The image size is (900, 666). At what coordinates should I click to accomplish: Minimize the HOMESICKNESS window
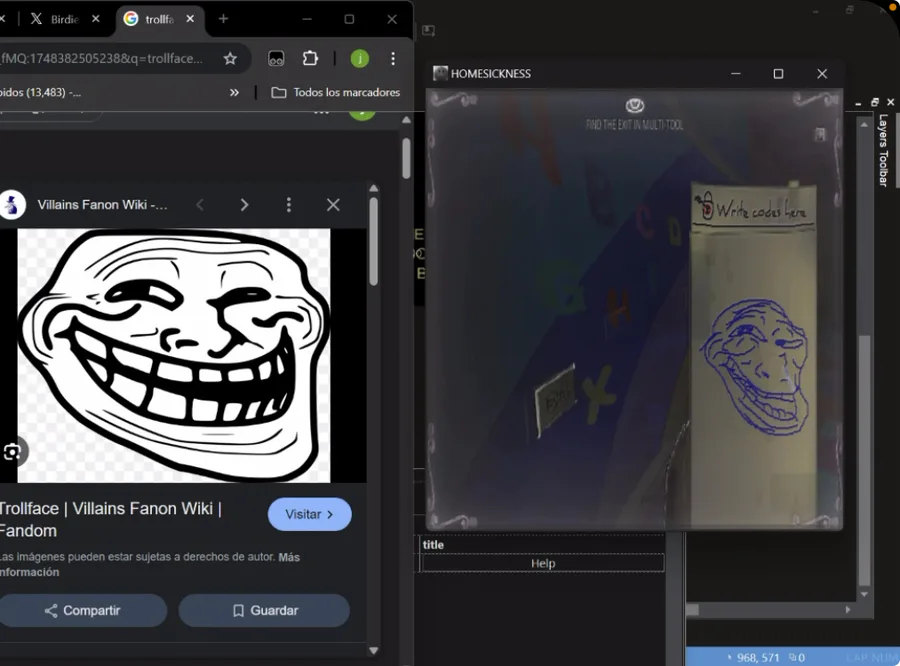point(736,73)
